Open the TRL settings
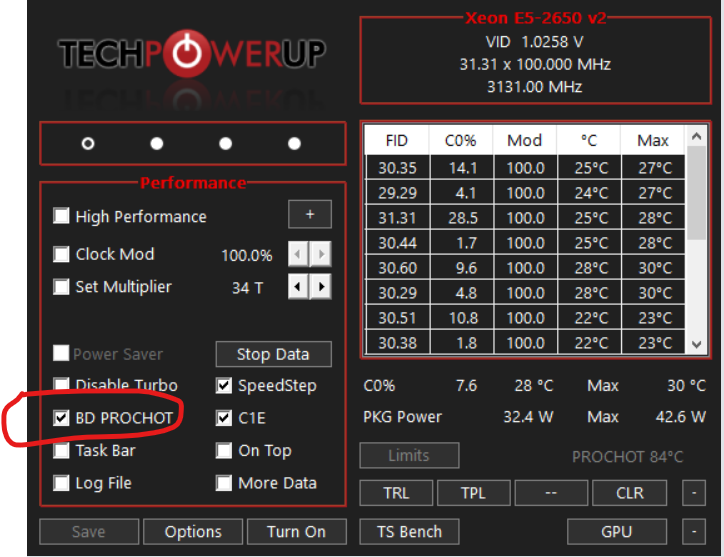The width and height of the screenshot is (724, 557). click(396, 493)
